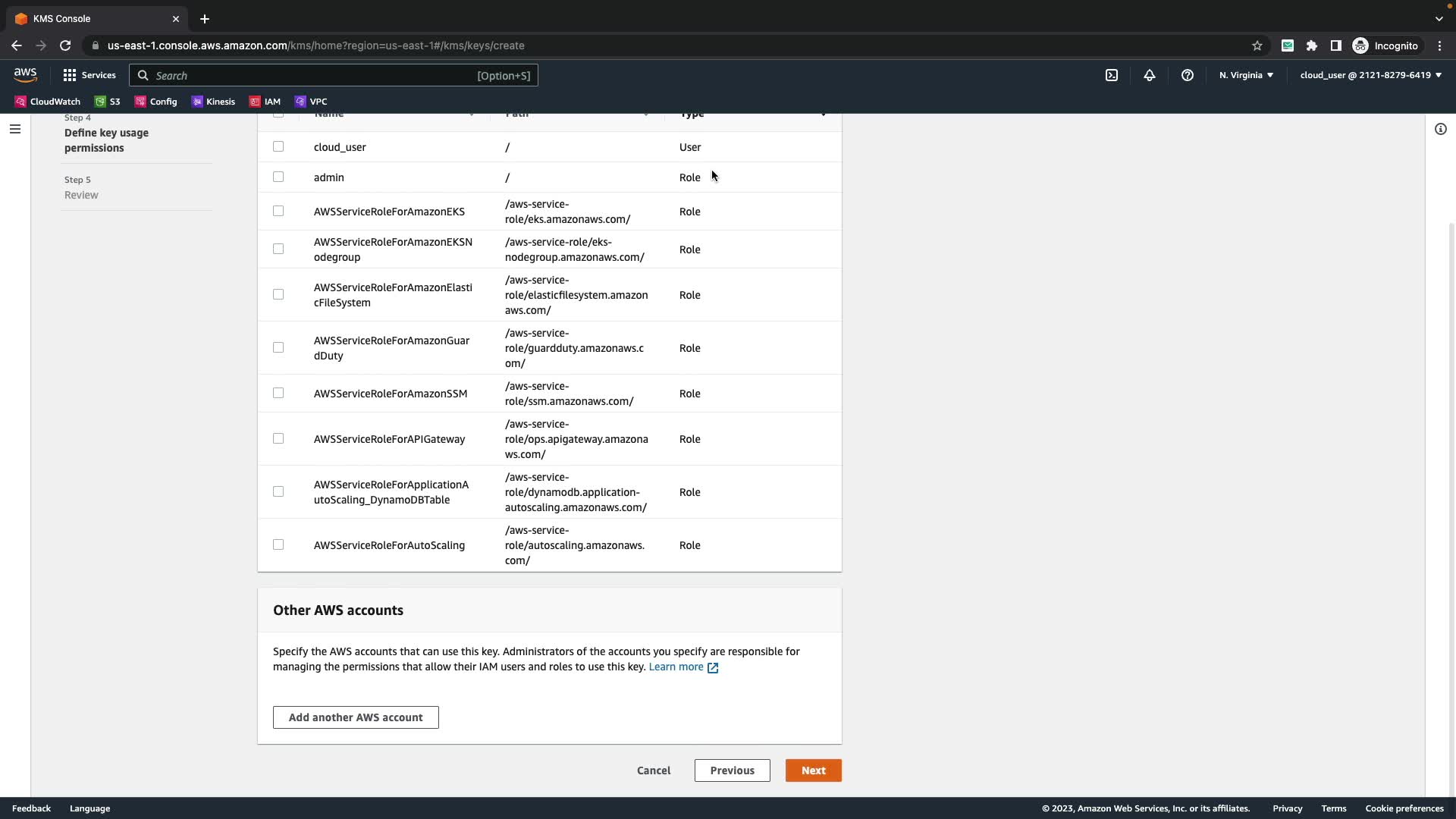Open the AWS CloudShell icon
This screenshot has height=819, width=1456.
pos(1112,75)
